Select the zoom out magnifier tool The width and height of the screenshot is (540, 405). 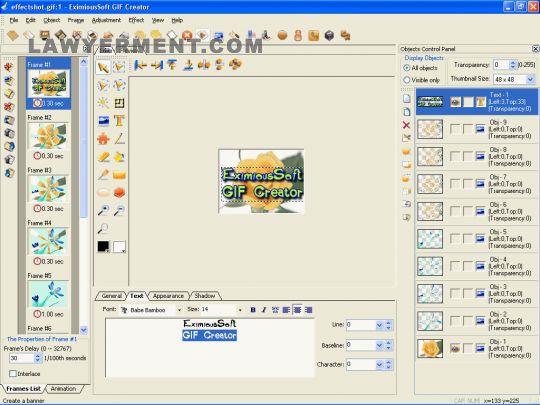pos(119,210)
